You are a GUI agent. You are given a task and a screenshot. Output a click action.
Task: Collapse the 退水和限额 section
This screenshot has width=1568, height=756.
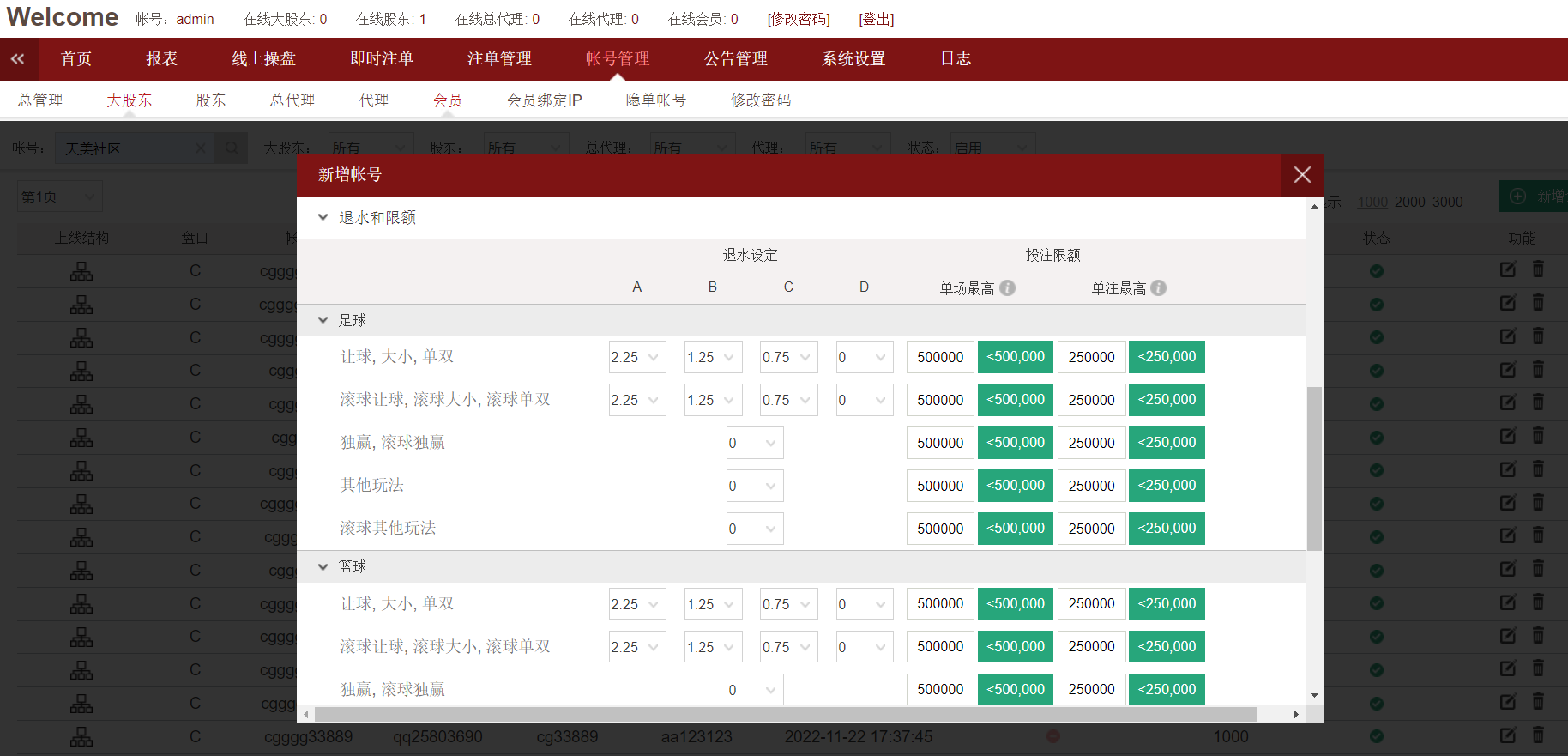point(323,218)
